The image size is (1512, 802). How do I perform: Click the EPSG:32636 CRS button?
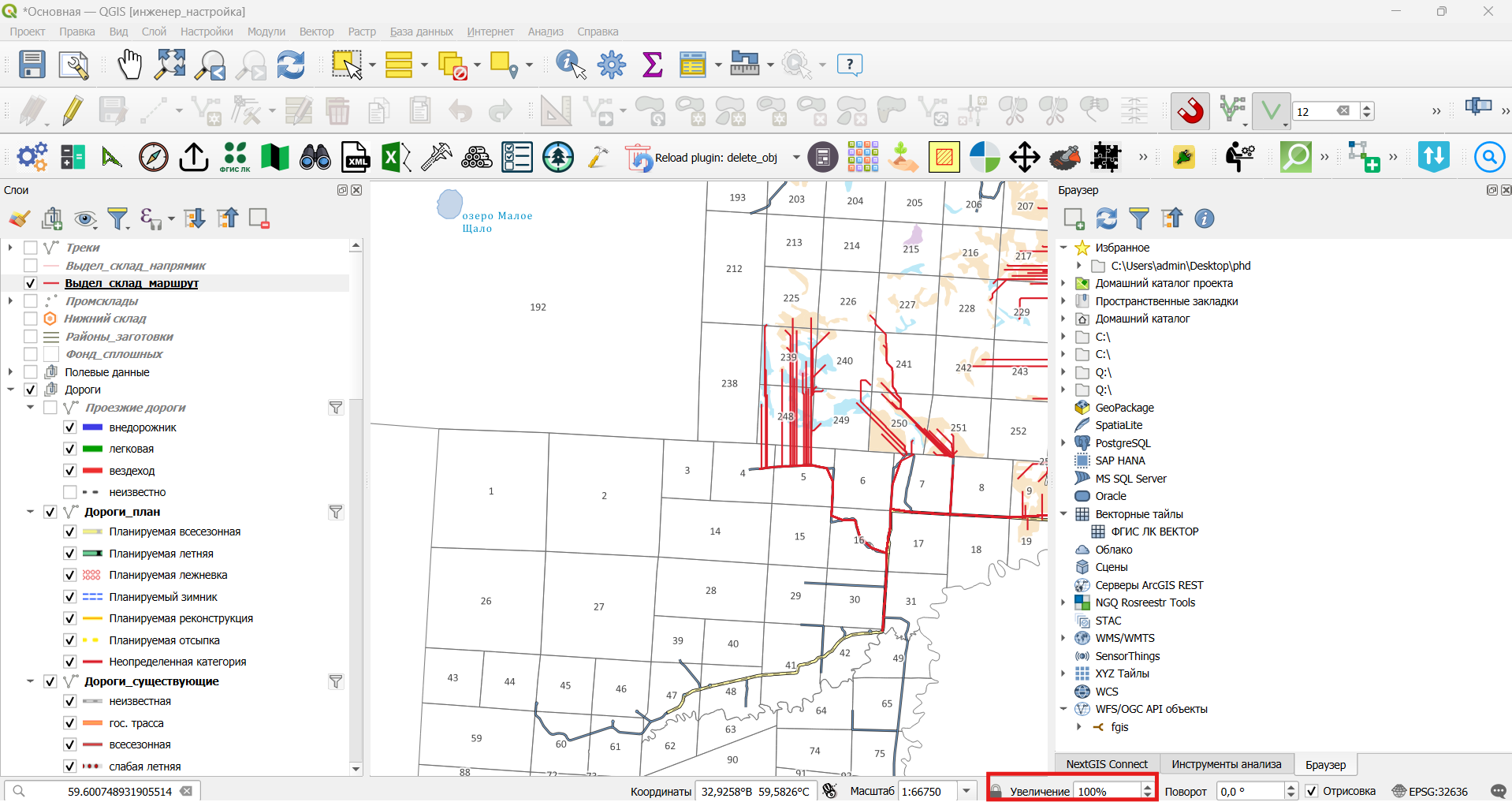1430,791
